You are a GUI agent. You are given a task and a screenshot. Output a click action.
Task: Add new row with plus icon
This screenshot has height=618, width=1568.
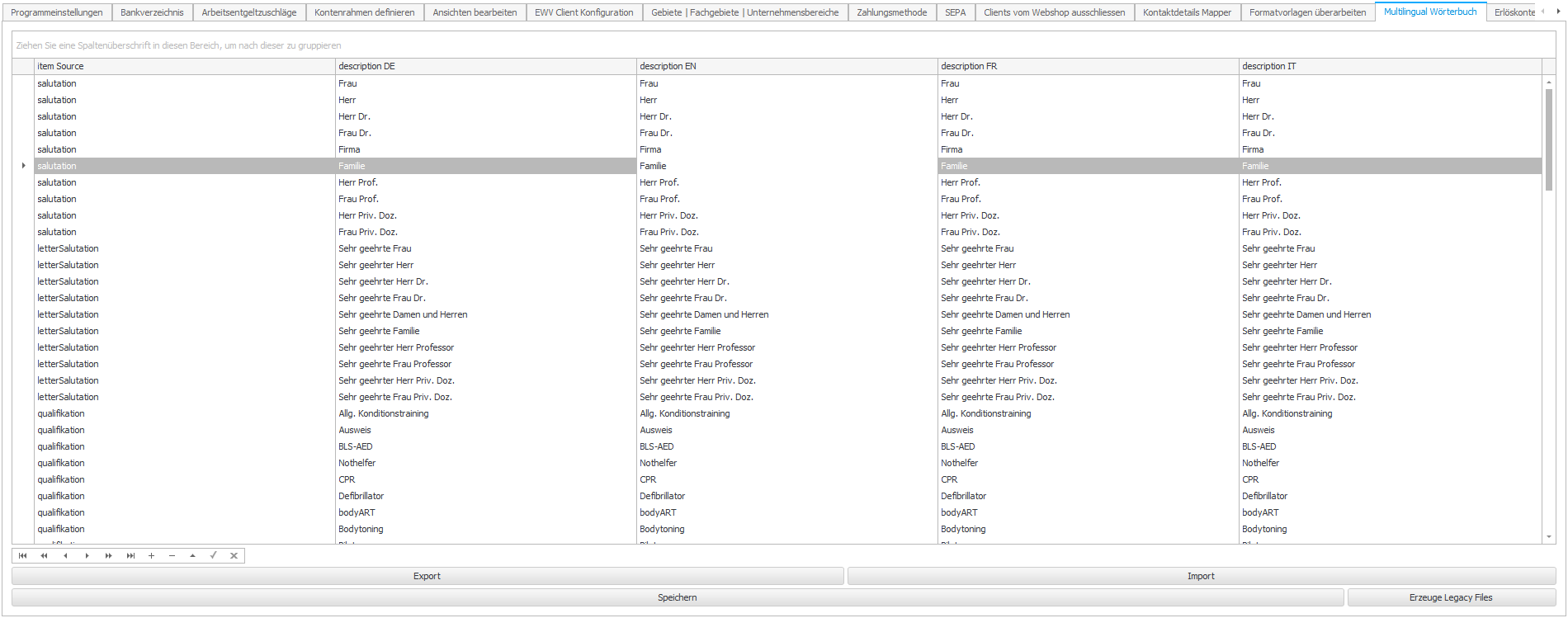(151, 556)
